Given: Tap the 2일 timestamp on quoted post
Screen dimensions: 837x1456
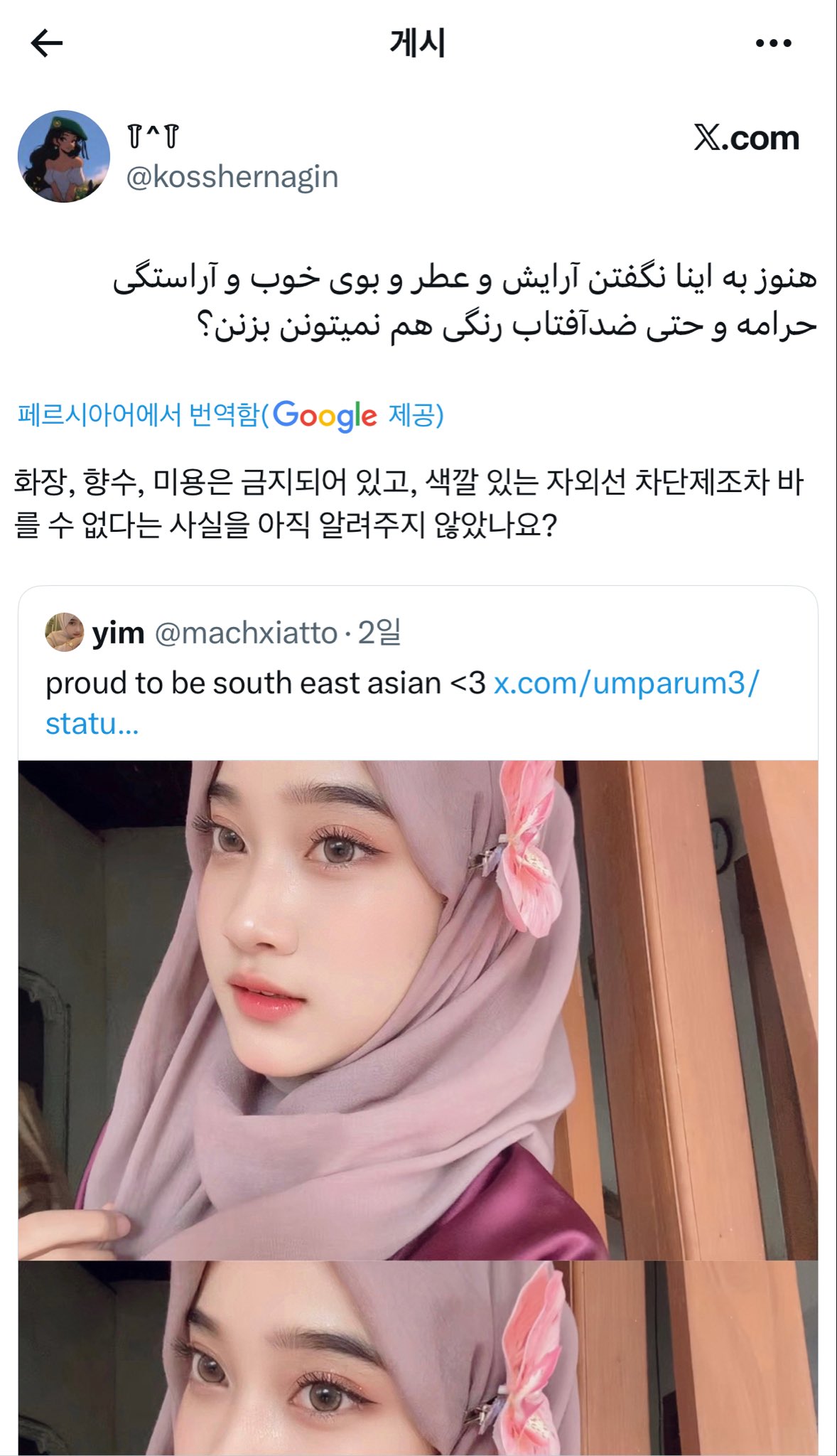Looking at the screenshot, I should click(379, 632).
